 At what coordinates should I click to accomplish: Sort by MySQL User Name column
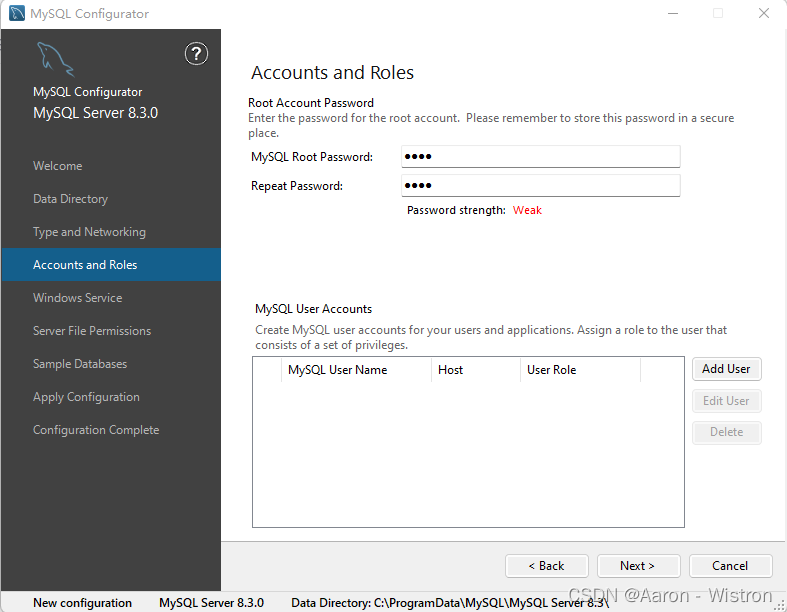click(x=356, y=370)
